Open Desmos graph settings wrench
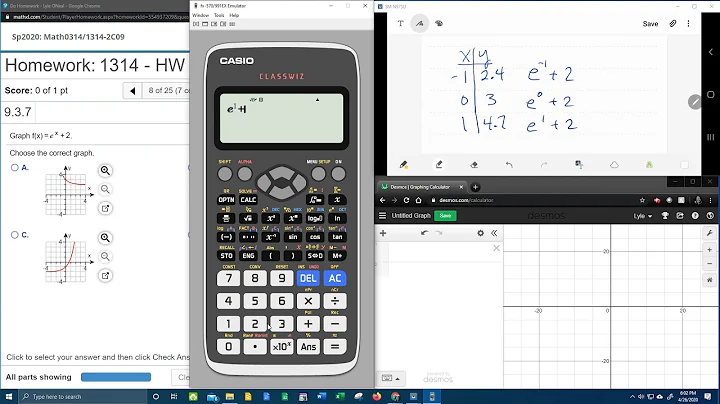This screenshot has width=720, height=404. [x=709, y=233]
